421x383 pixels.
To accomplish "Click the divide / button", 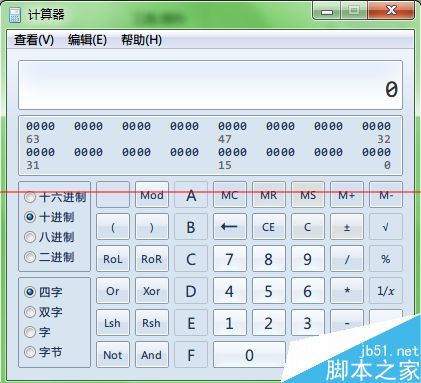I will 347,259.
